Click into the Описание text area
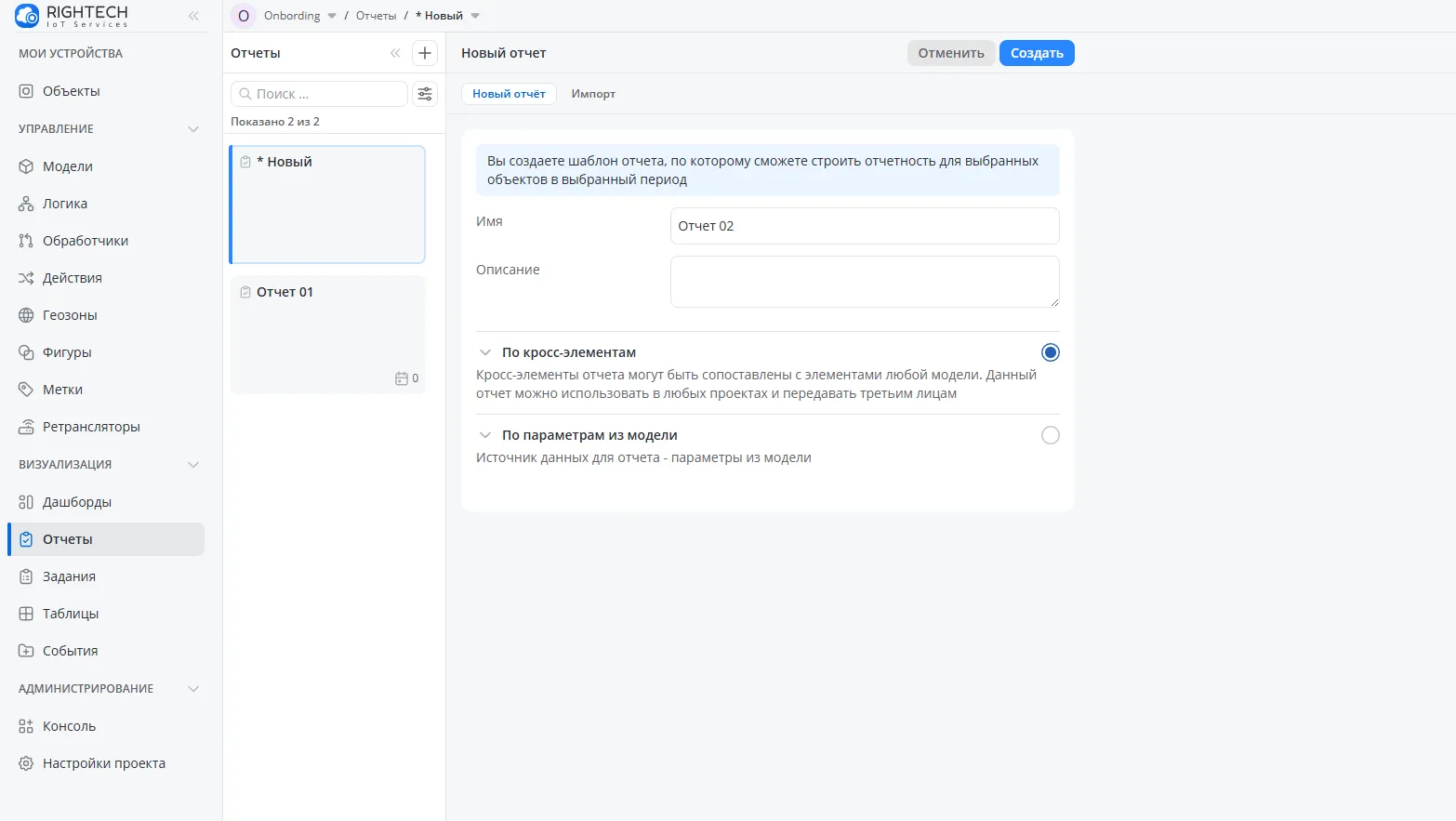The image size is (1456, 821). pos(864,282)
